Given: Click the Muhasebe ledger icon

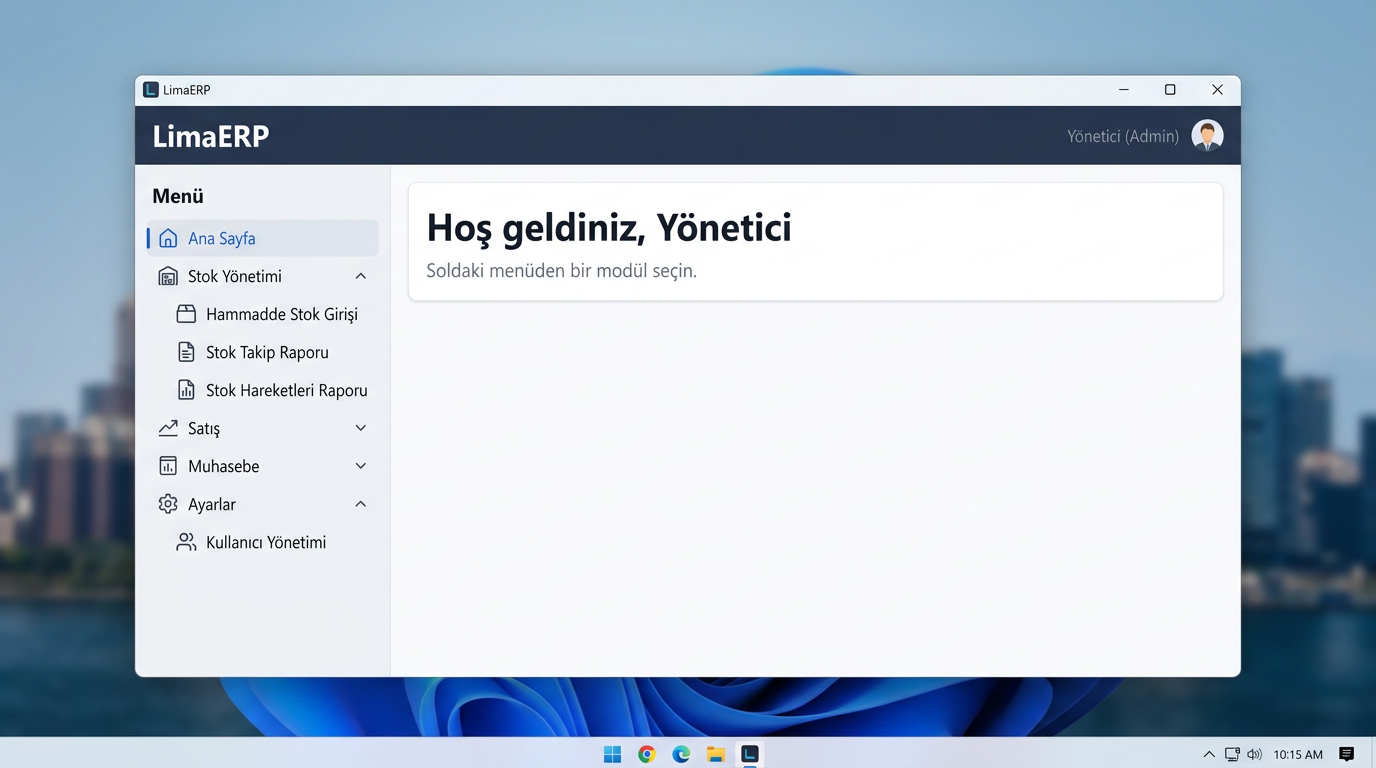Looking at the screenshot, I should [168, 466].
